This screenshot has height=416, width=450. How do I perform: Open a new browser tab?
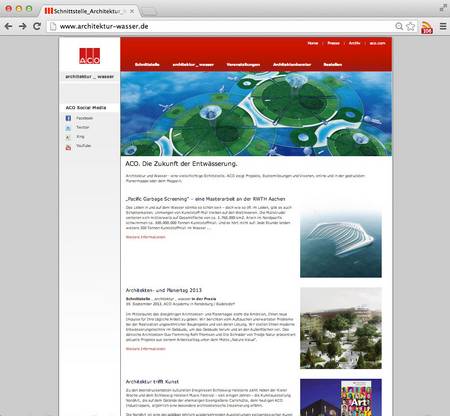(149, 12)
